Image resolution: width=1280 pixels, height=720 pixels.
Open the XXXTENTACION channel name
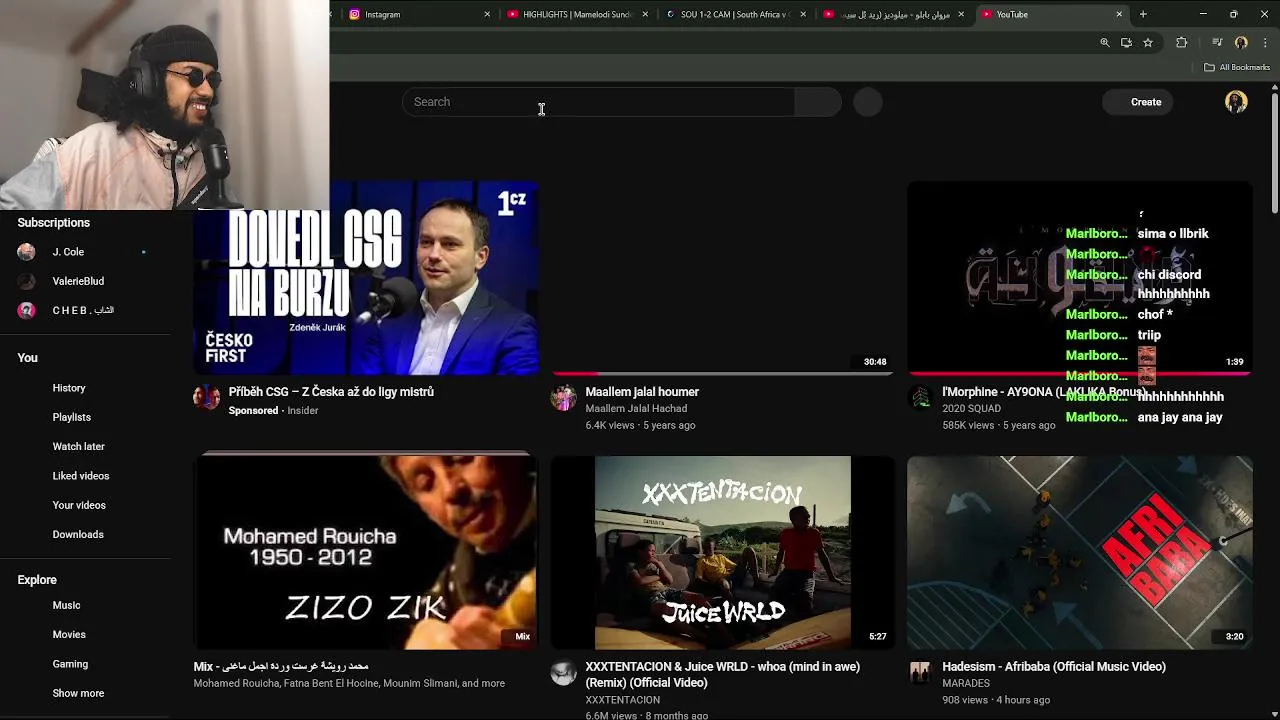point(623,700)
